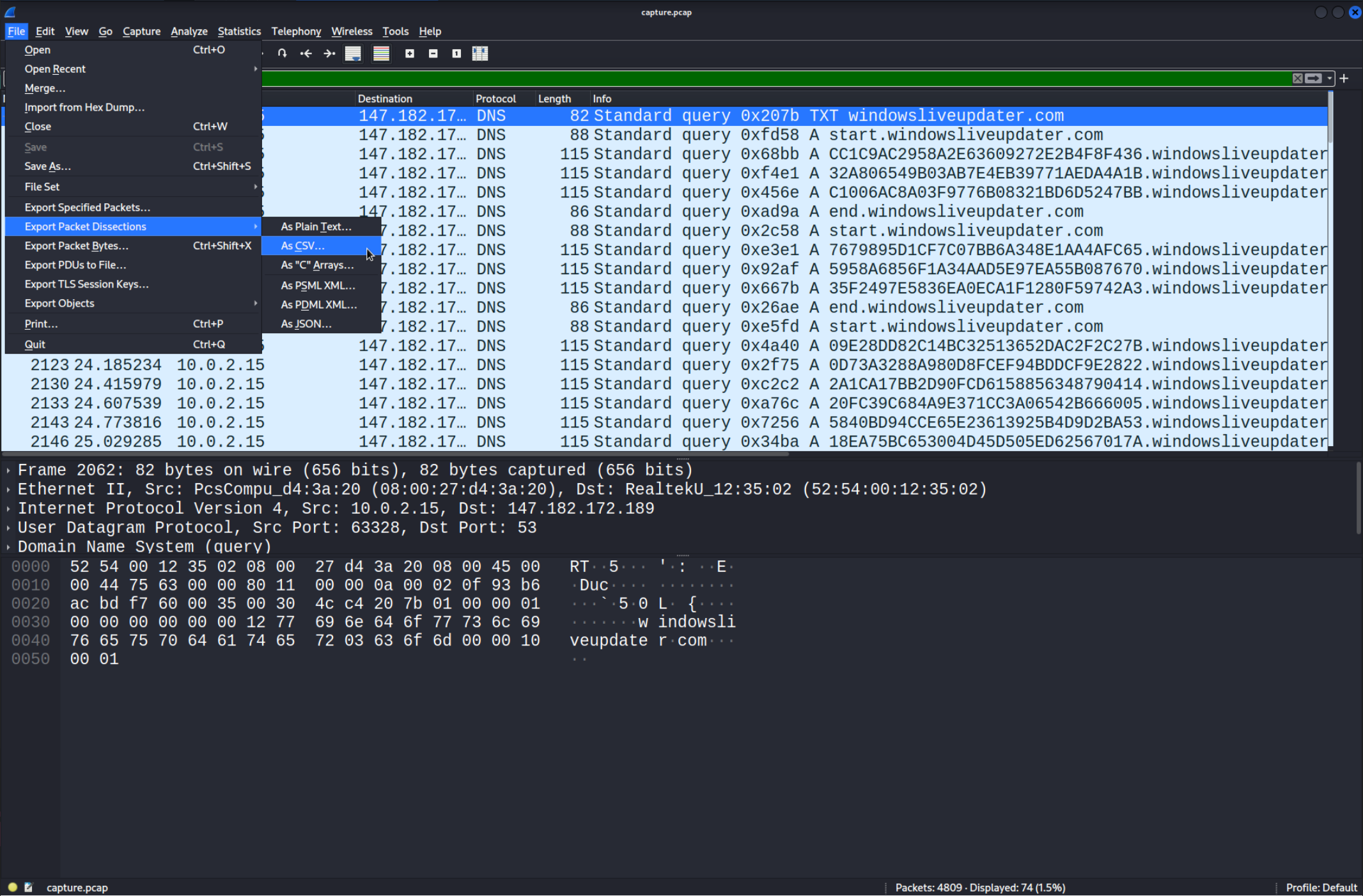Select Save As in File menu
Image resolution: width=1363 pixels, height=896 pixels.
click(x=133, y=166)
